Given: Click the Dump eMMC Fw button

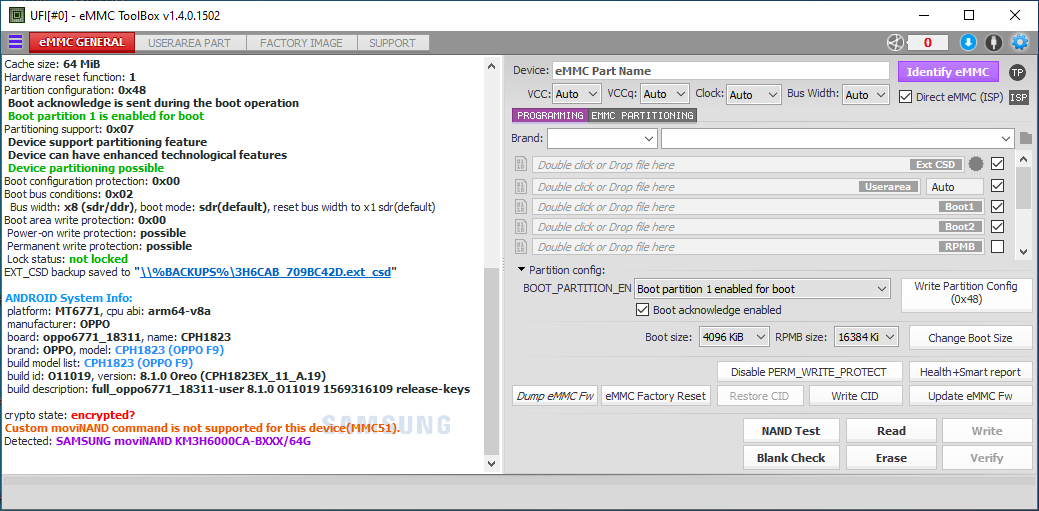Looking at the screenshot, I should (x=555, y=396).
